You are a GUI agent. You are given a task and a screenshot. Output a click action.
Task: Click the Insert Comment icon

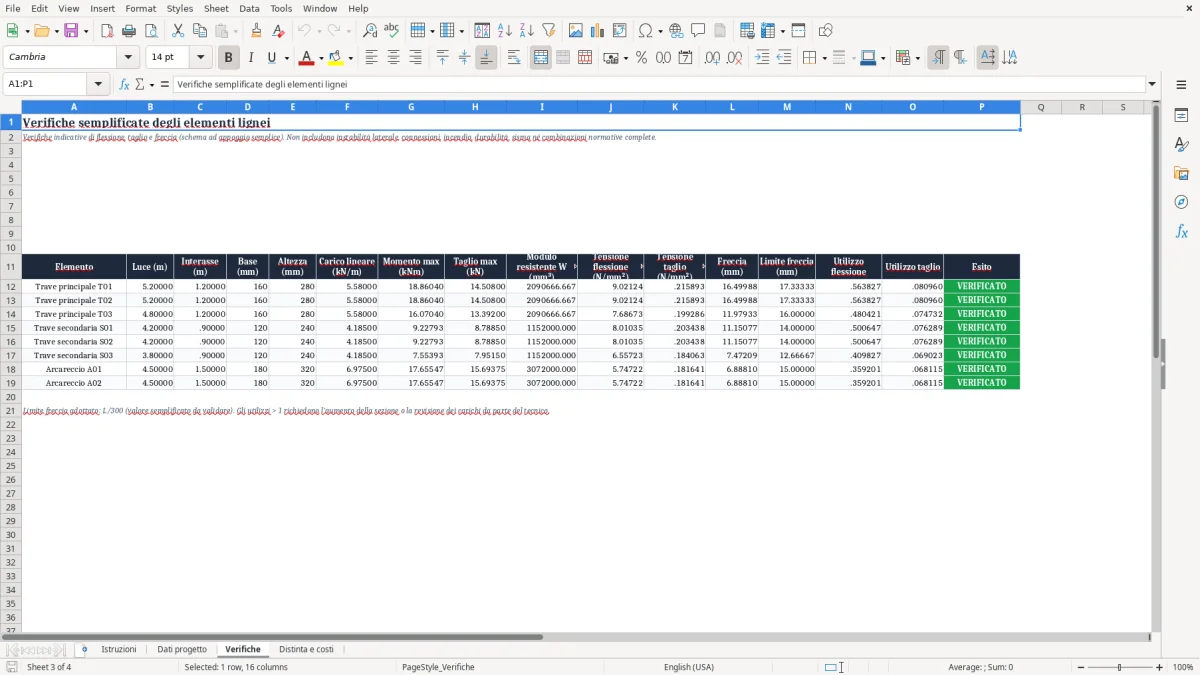point(698,31)
